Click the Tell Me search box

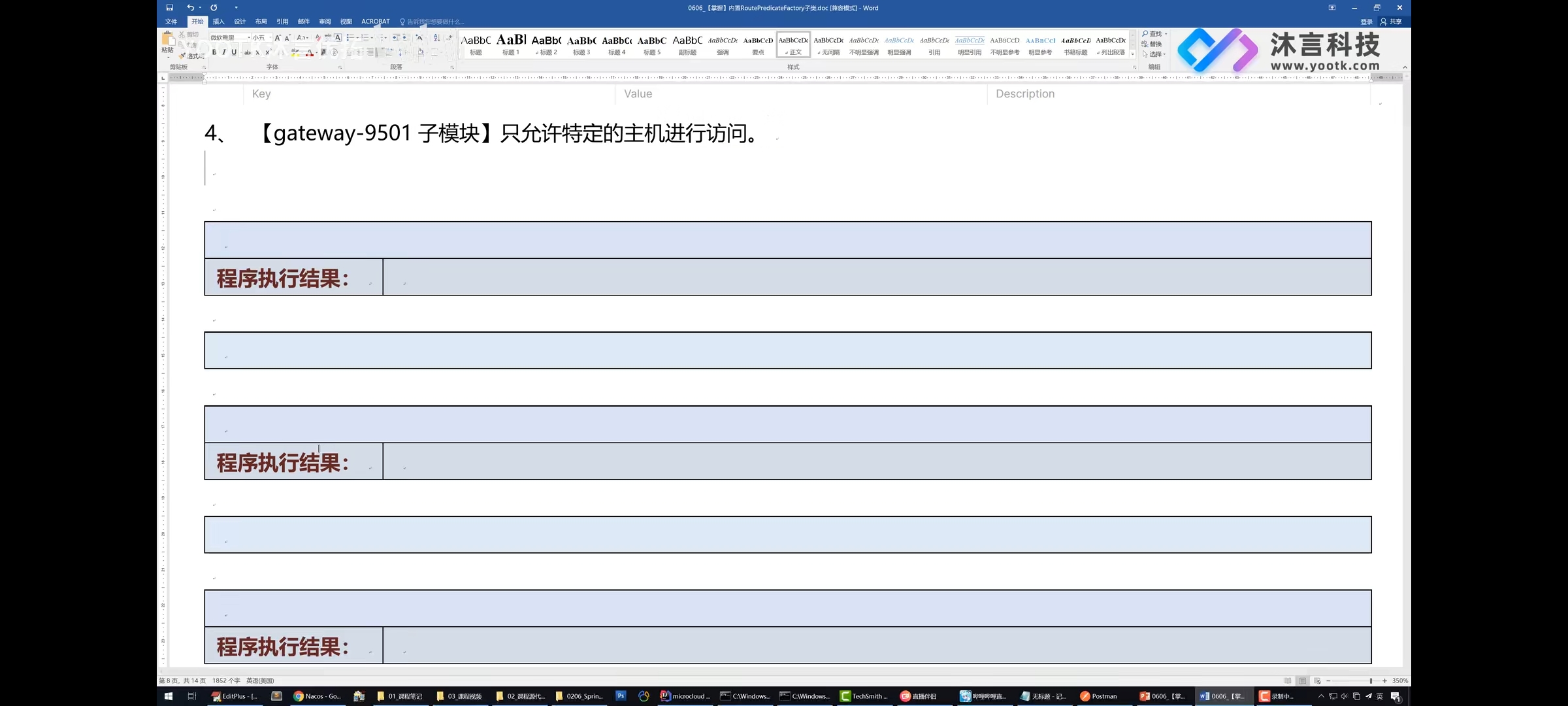pyautogui.click(x=433, y=22)
